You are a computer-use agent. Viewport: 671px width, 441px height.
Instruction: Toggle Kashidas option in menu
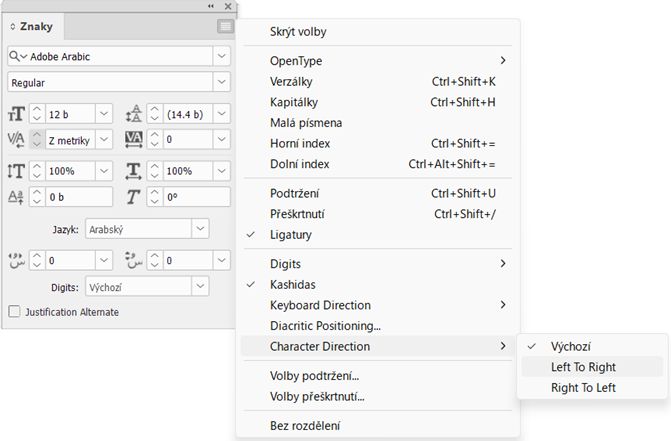click(377, 284)
